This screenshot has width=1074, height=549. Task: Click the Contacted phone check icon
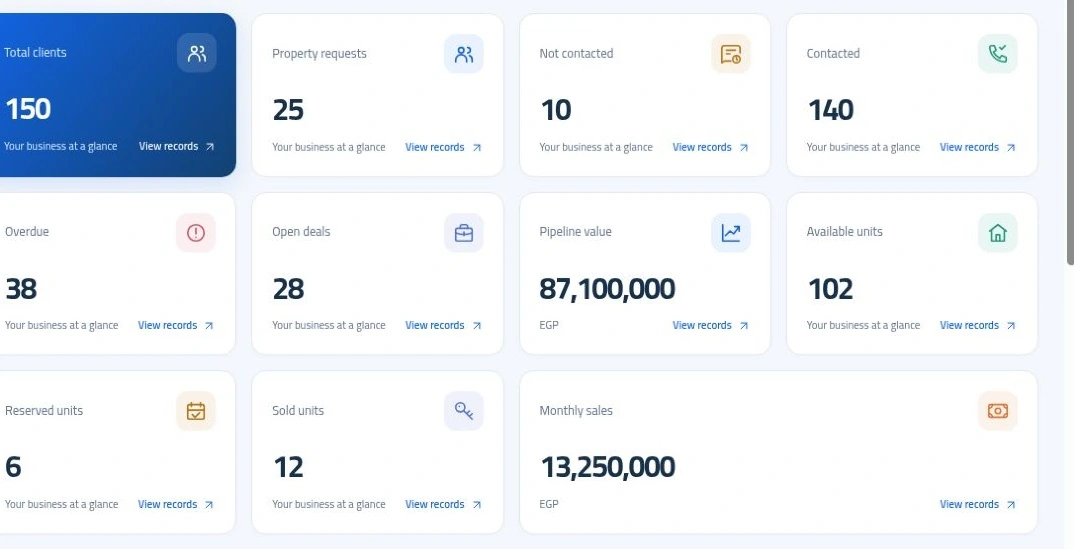click(998, 54)
